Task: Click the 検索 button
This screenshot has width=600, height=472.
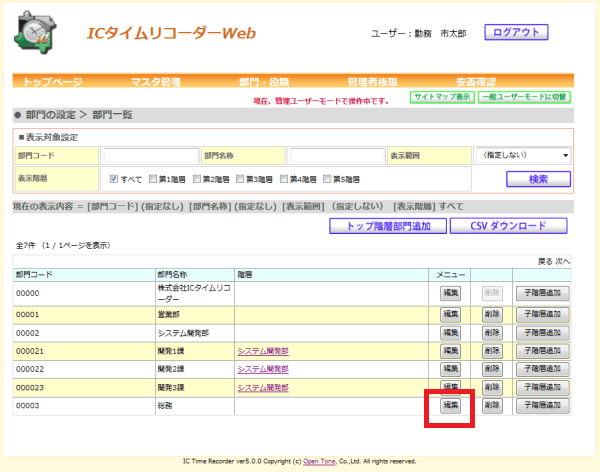Action: pyautogui.click(x=538, y=179)
